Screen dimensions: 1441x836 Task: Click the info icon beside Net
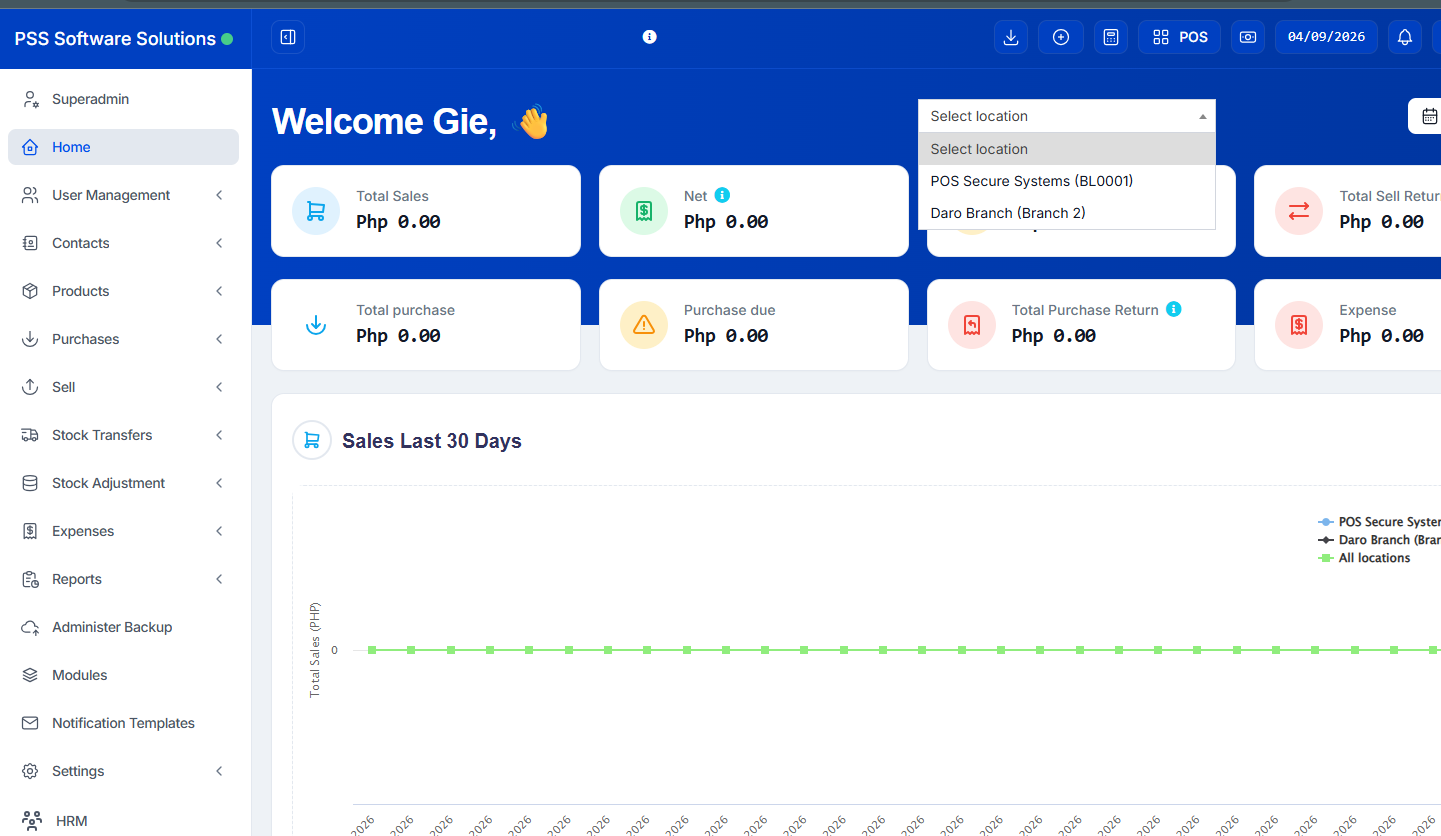click(x=723, y=195)
